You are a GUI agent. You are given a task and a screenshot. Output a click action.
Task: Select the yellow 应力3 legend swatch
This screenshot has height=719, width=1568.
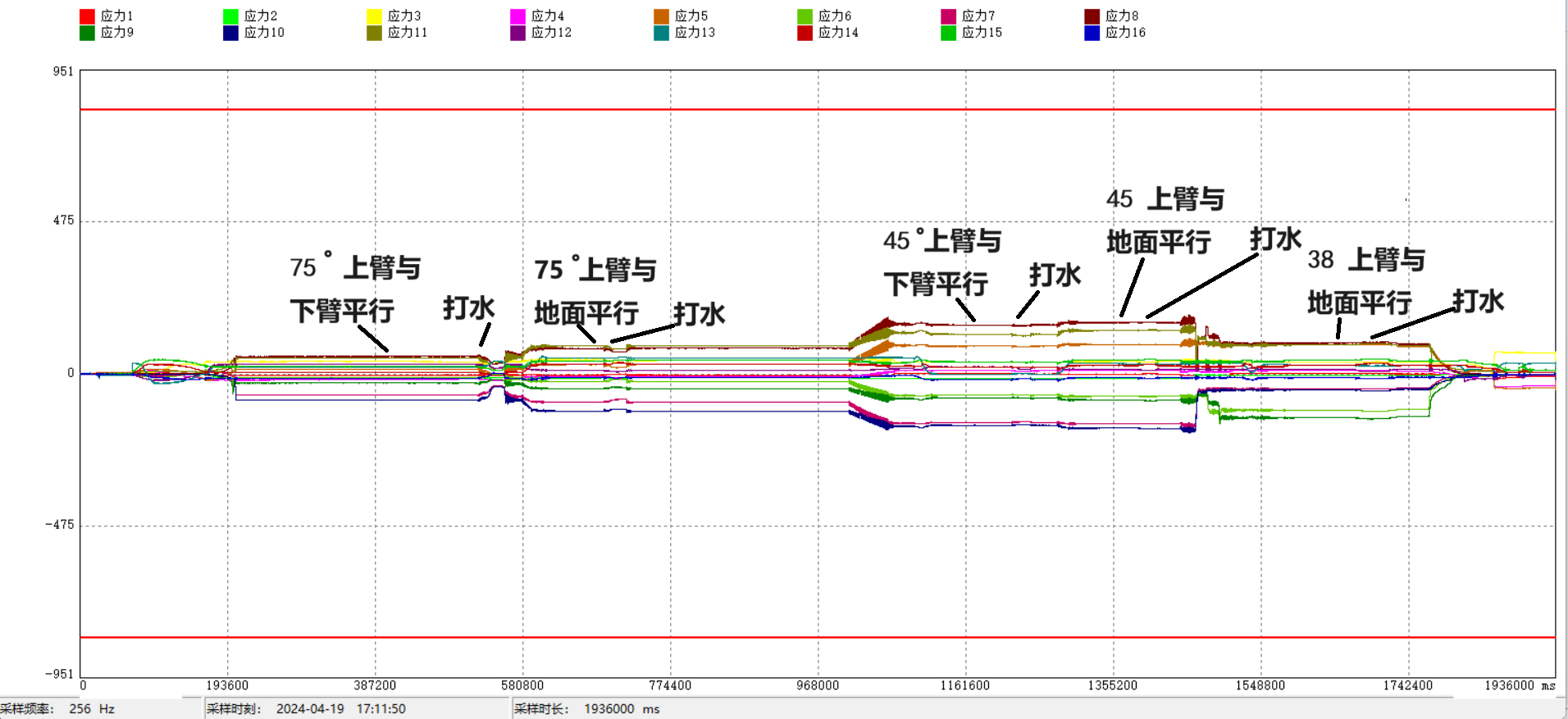(x=374, y=16)
